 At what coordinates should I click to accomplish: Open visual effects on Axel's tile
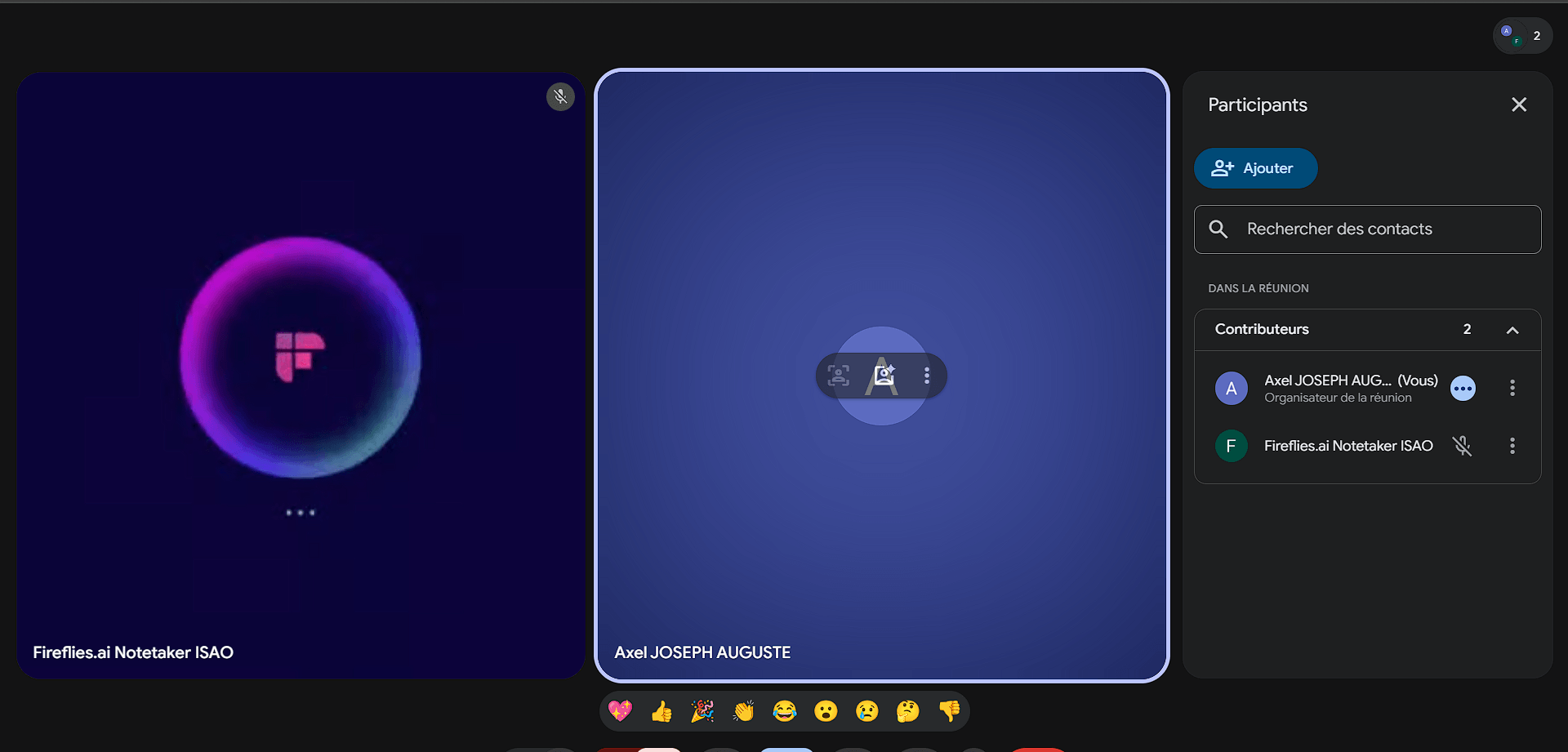click(x=884, y=376)
